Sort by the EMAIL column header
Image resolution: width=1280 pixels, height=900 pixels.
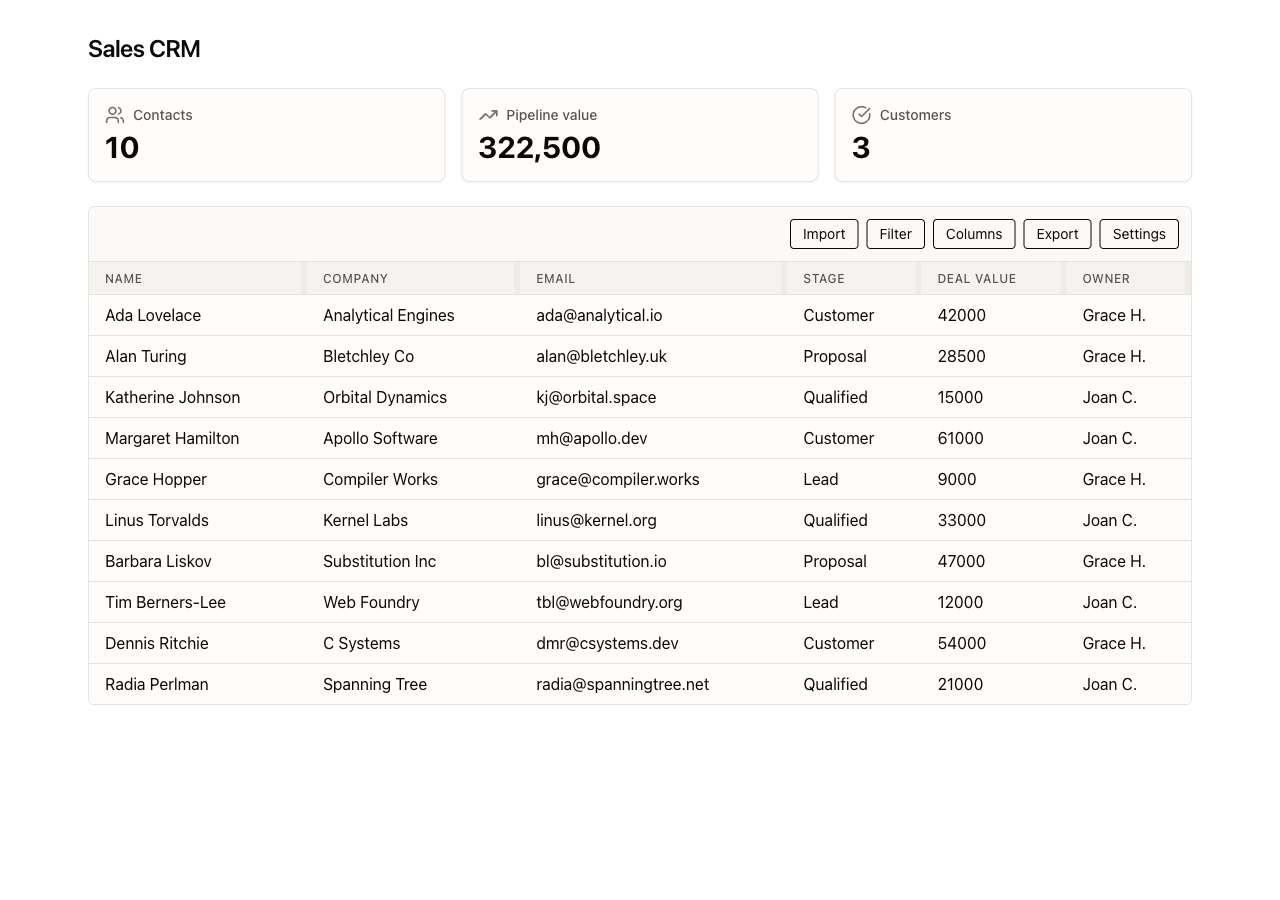coord(652,279)
